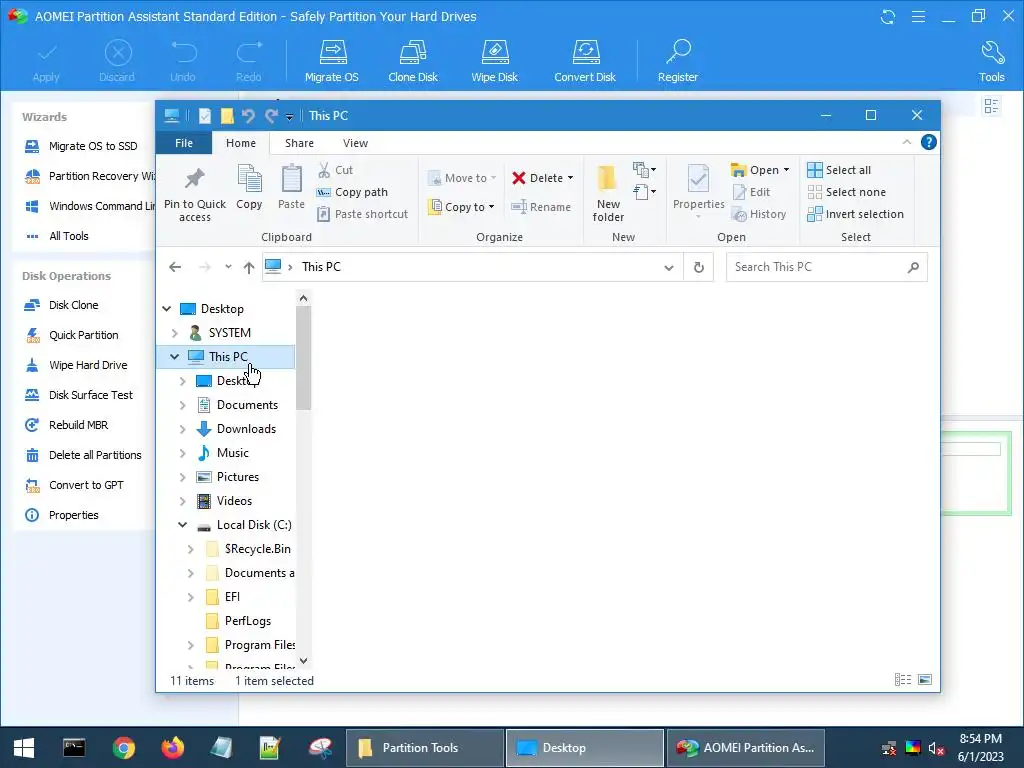Switch to the View ribbon tab

(x=355, y=143)
